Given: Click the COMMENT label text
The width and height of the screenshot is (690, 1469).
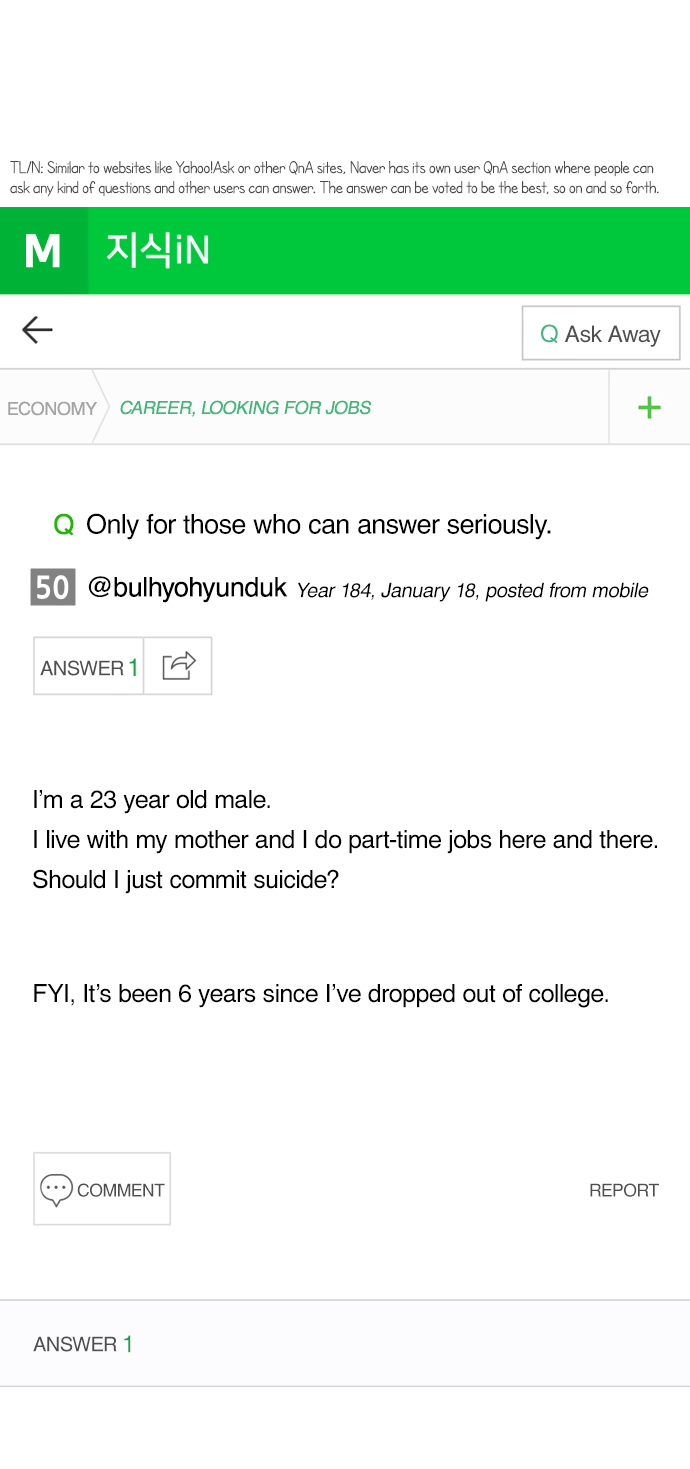Looking at the screenshot, I should [x=120, y=1190].
